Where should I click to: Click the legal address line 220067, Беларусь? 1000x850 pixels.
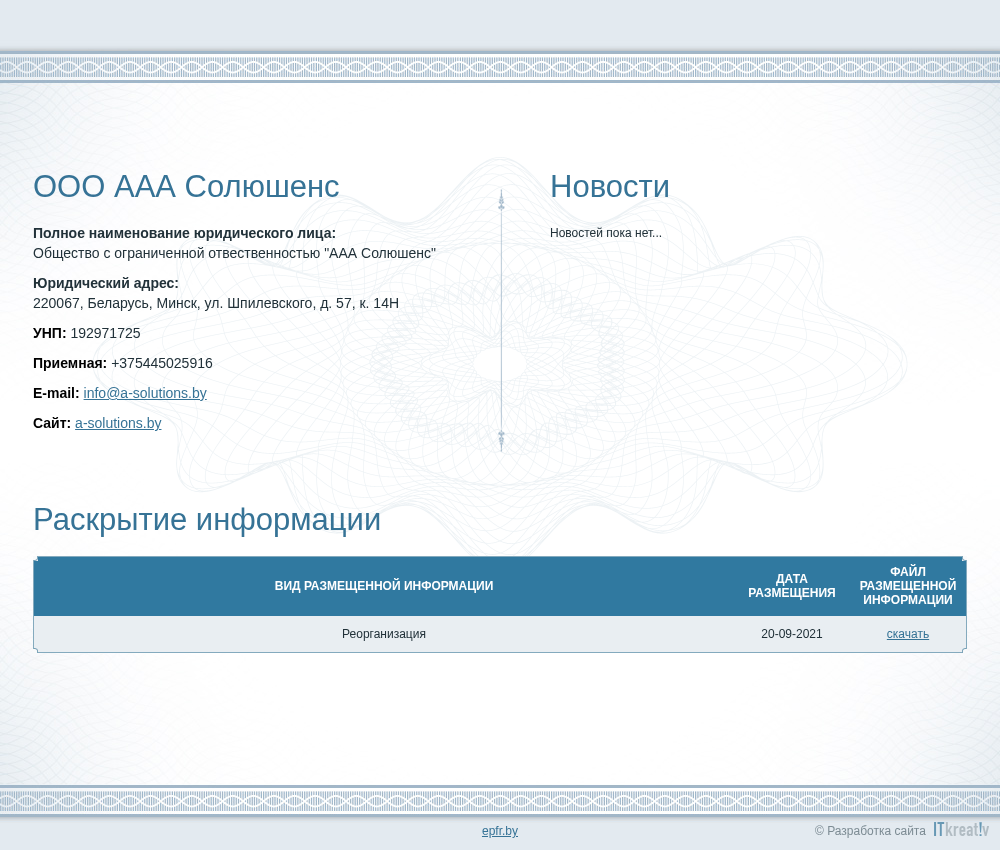[x=216, y=304]
